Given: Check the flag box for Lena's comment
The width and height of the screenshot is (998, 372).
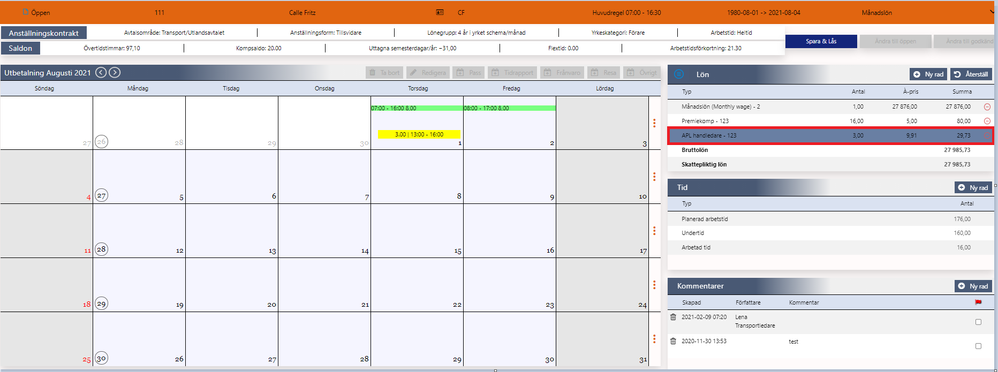Looking at the screenshot, I should (978, 322).
